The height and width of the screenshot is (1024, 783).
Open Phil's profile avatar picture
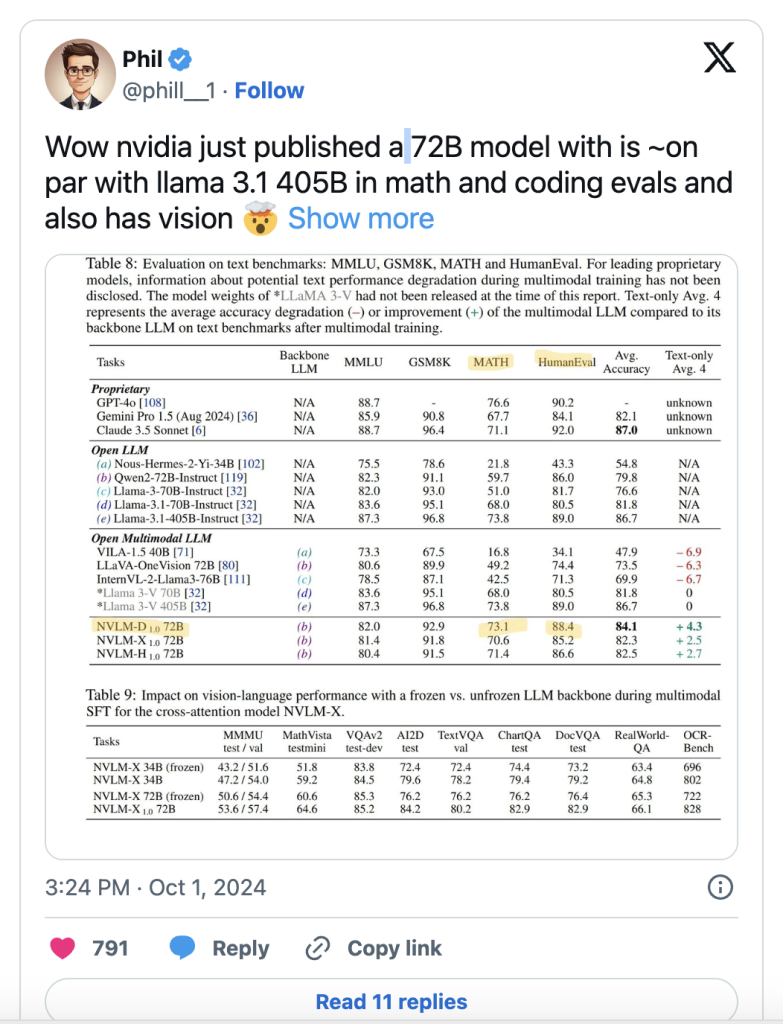79,77
